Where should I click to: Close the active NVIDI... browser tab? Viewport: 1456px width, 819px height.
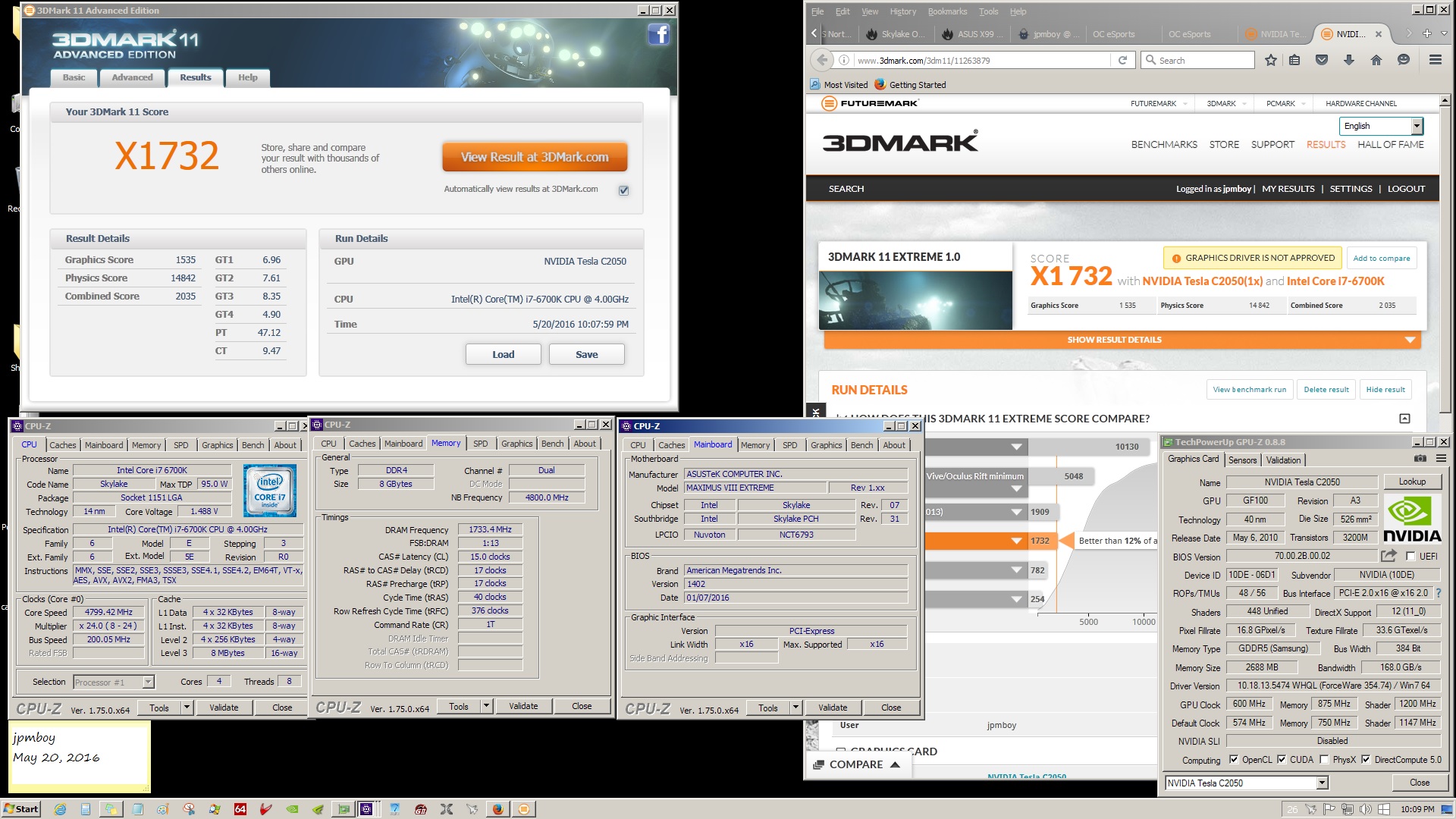tap(1379, 34)
